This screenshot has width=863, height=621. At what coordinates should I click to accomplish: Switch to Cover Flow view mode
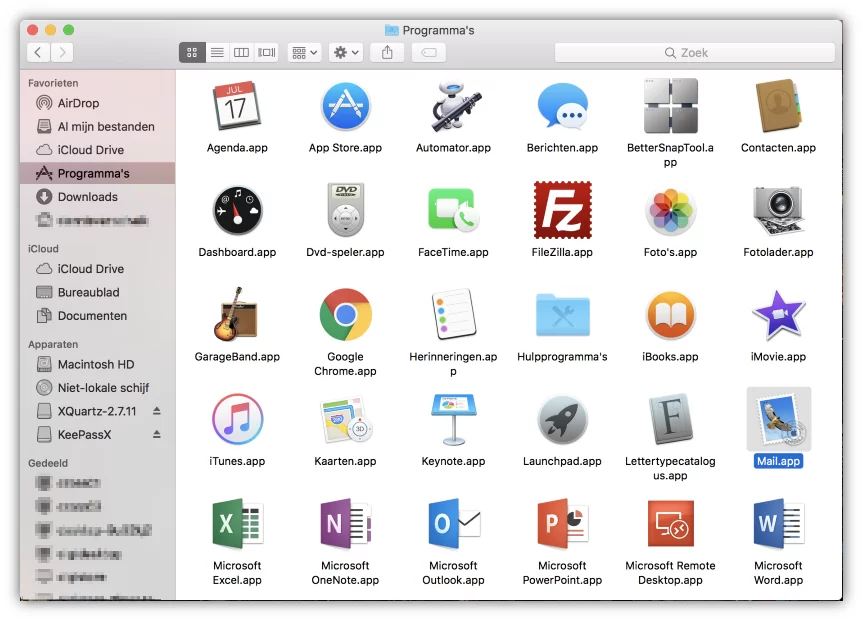(267, 52)
